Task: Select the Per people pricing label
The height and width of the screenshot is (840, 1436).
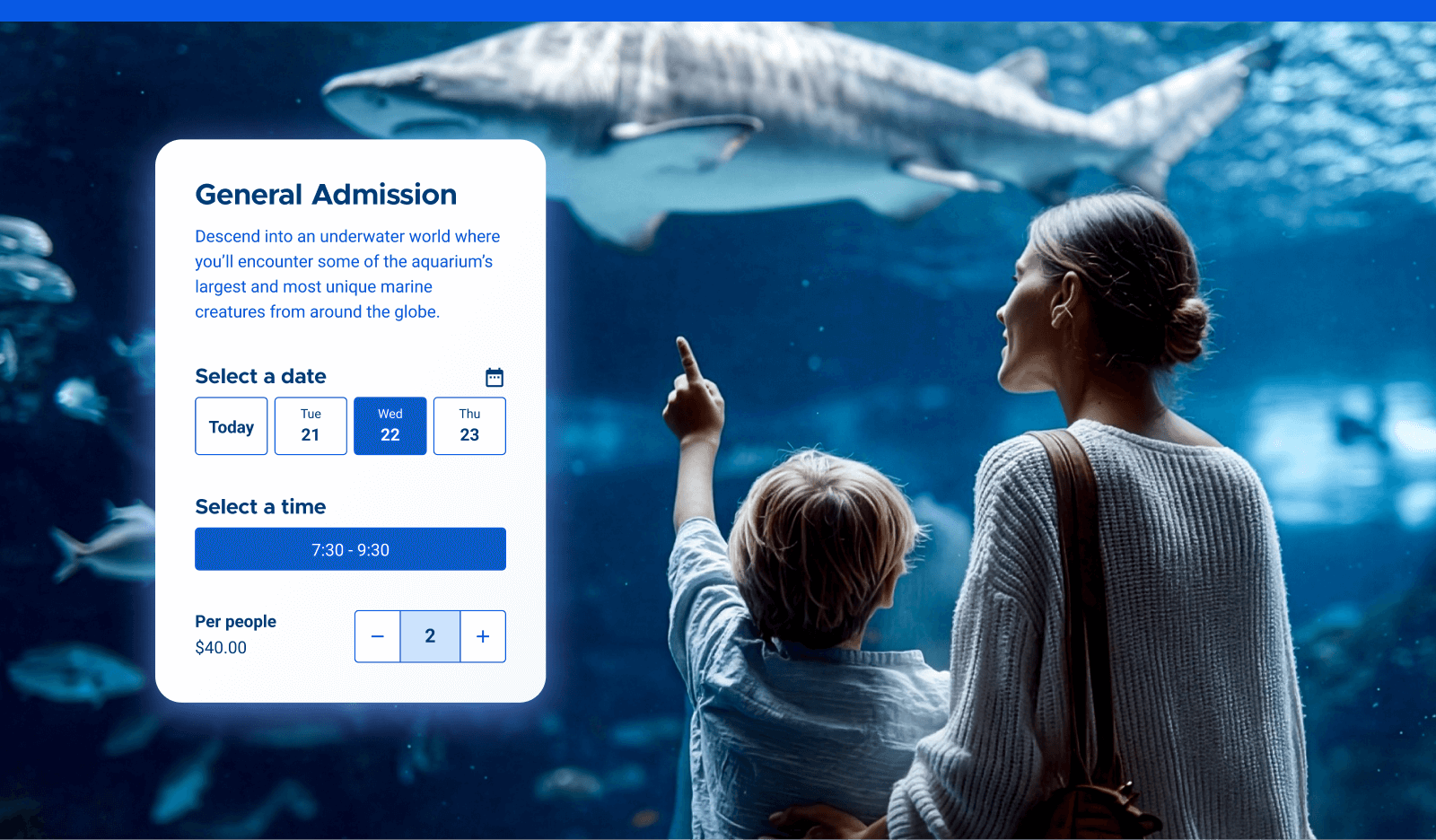Action: pyautogui.click(x=235, y=621)
